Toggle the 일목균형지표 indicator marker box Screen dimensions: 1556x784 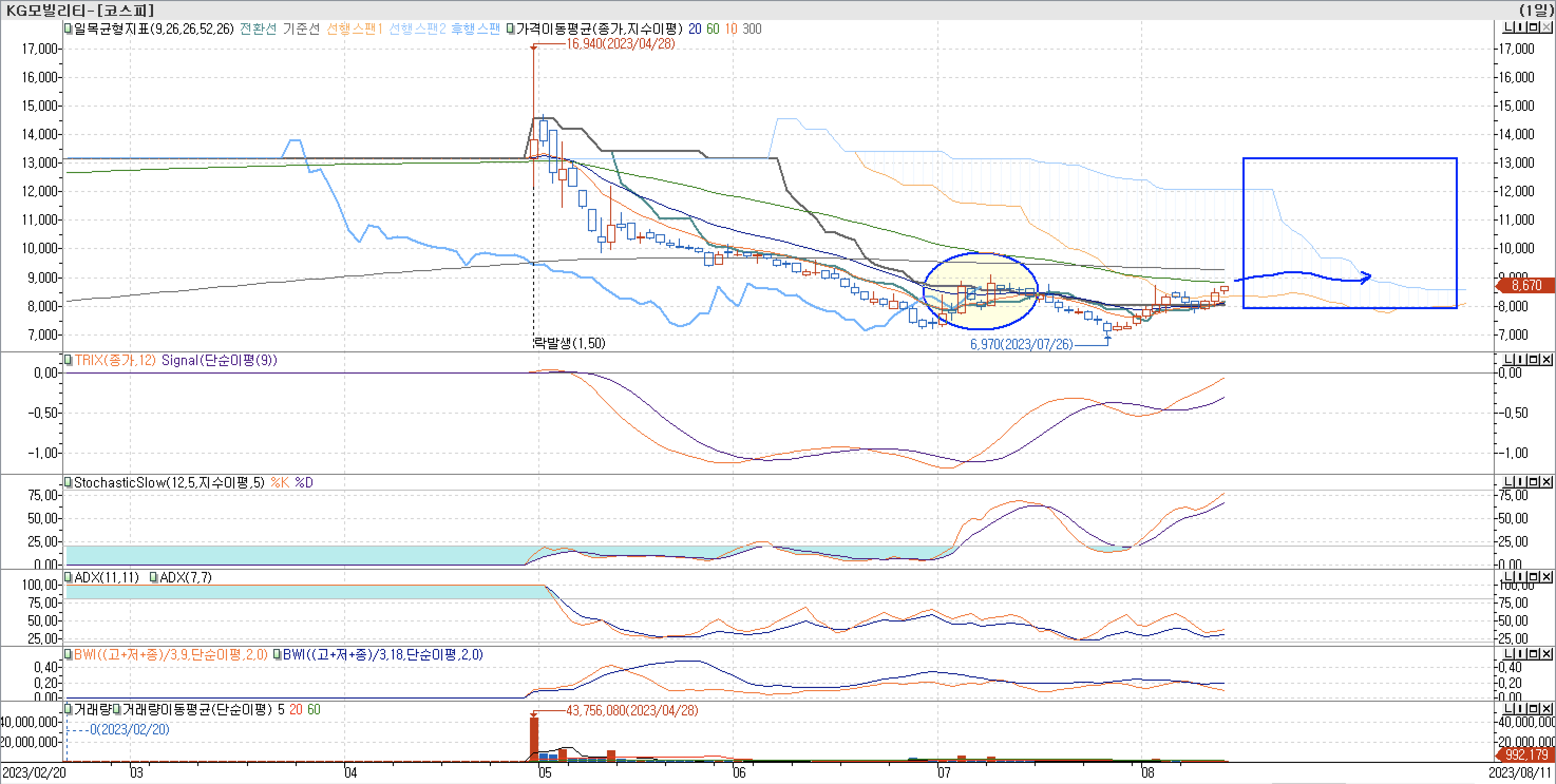point(69,28)
